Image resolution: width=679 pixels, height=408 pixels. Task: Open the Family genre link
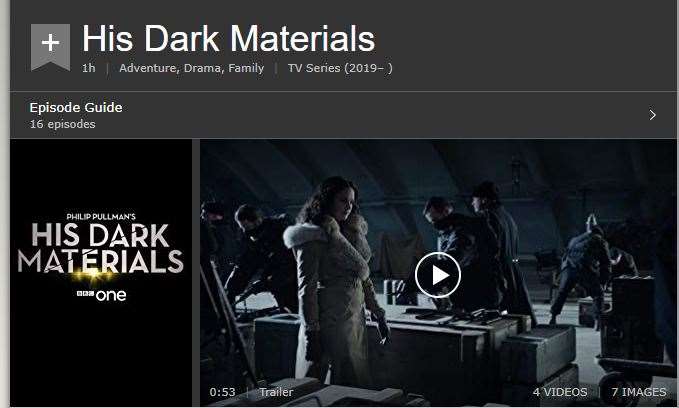click(x=246, y=68)
